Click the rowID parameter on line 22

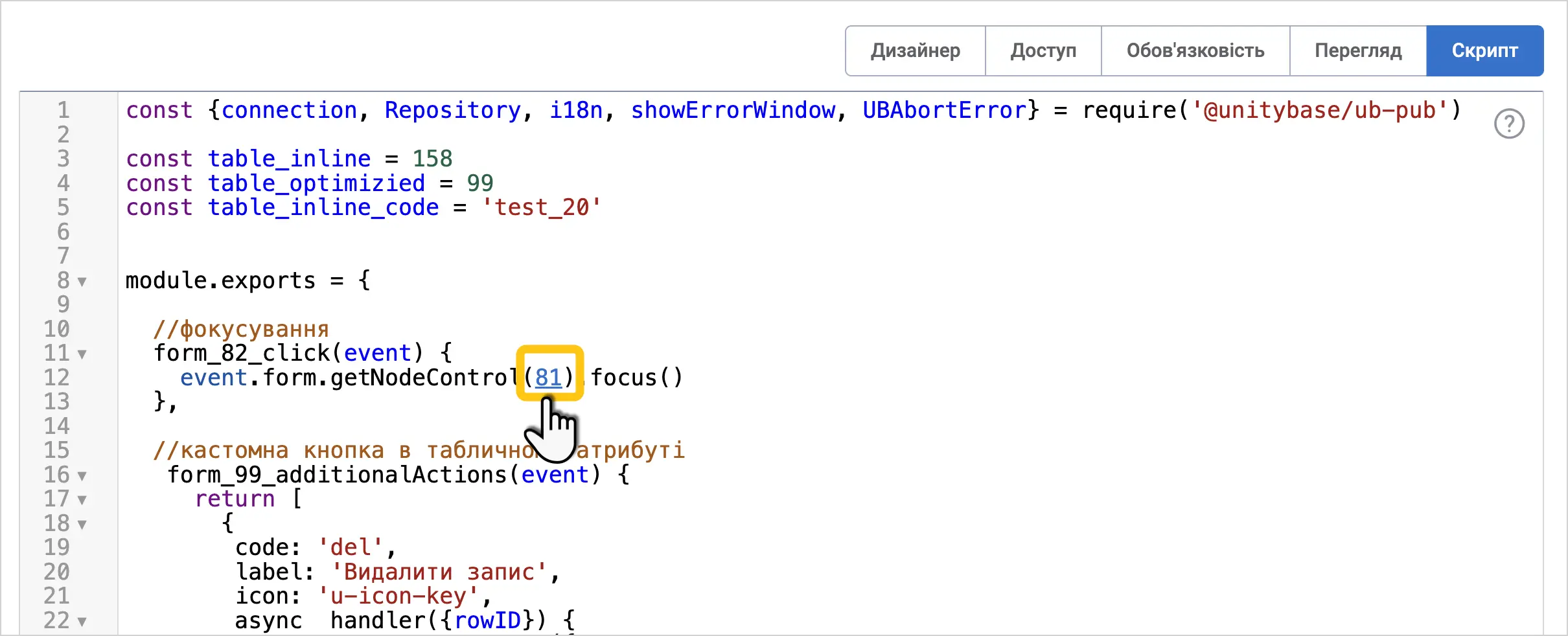[487, 620]
